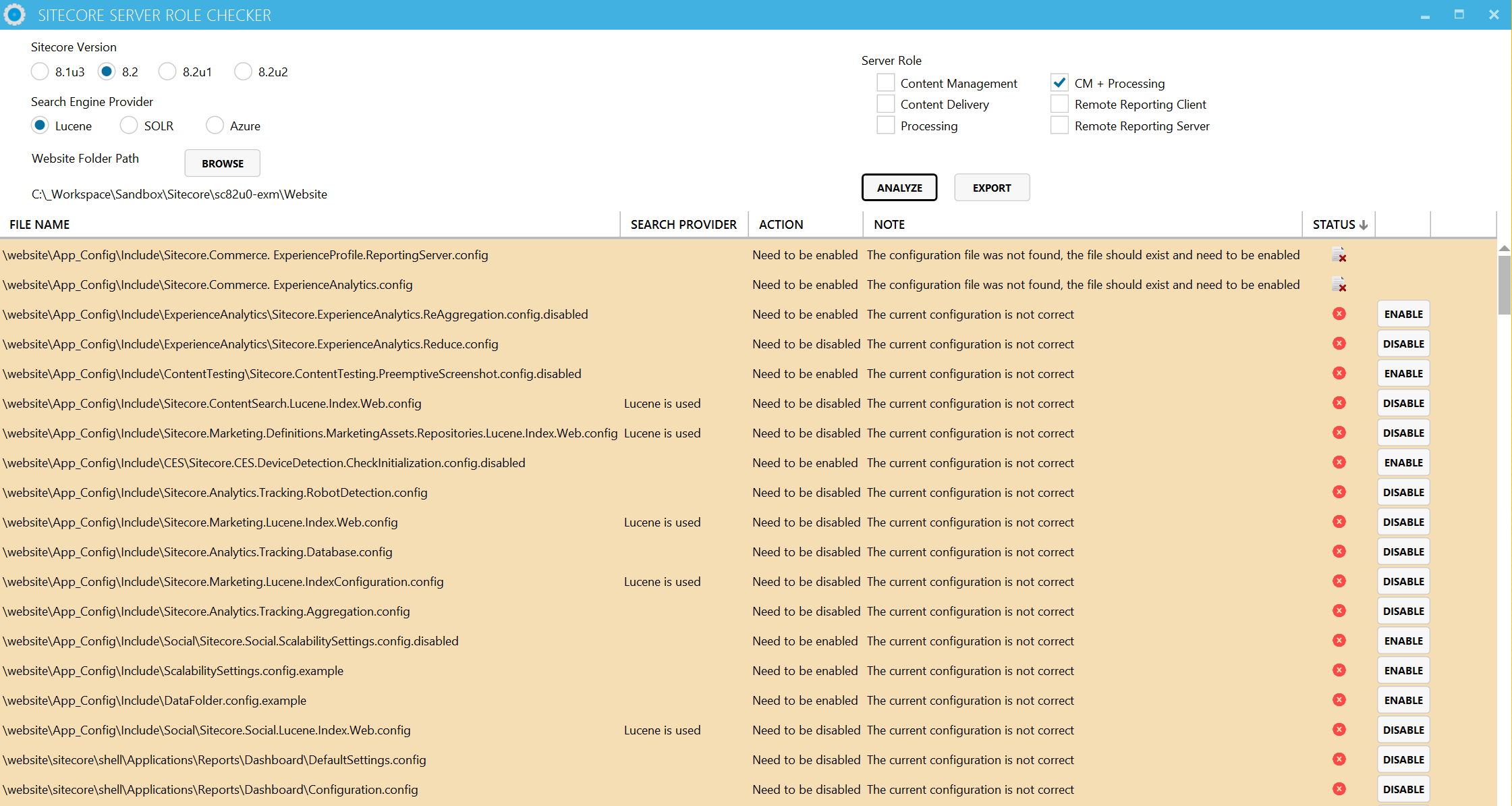Sort by the FILE NAME column header
This screenshot has height=806, width=1512.
pyautogui.click(x=310, y=224)
